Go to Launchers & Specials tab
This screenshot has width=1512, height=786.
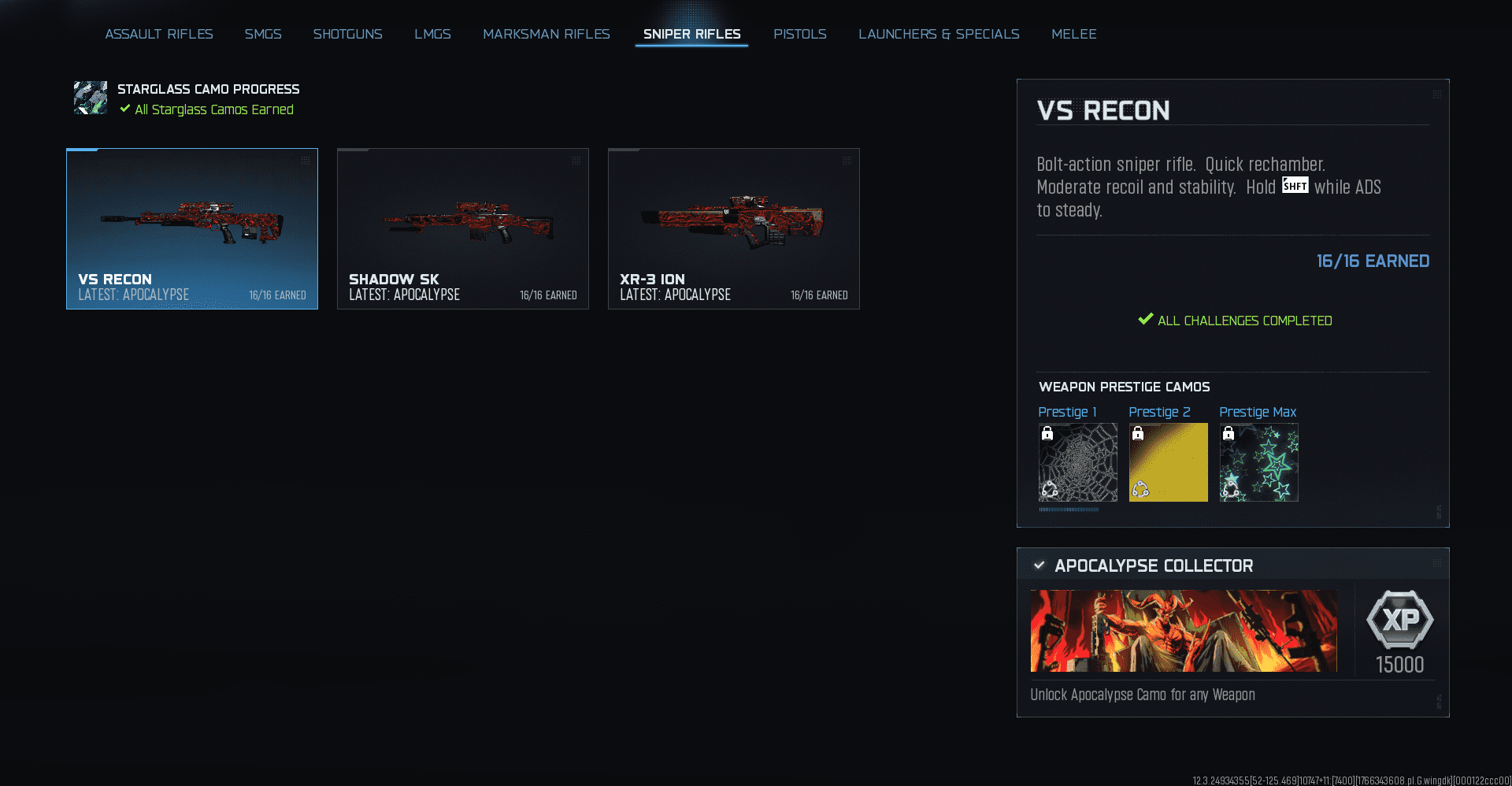tap(939, 34)
